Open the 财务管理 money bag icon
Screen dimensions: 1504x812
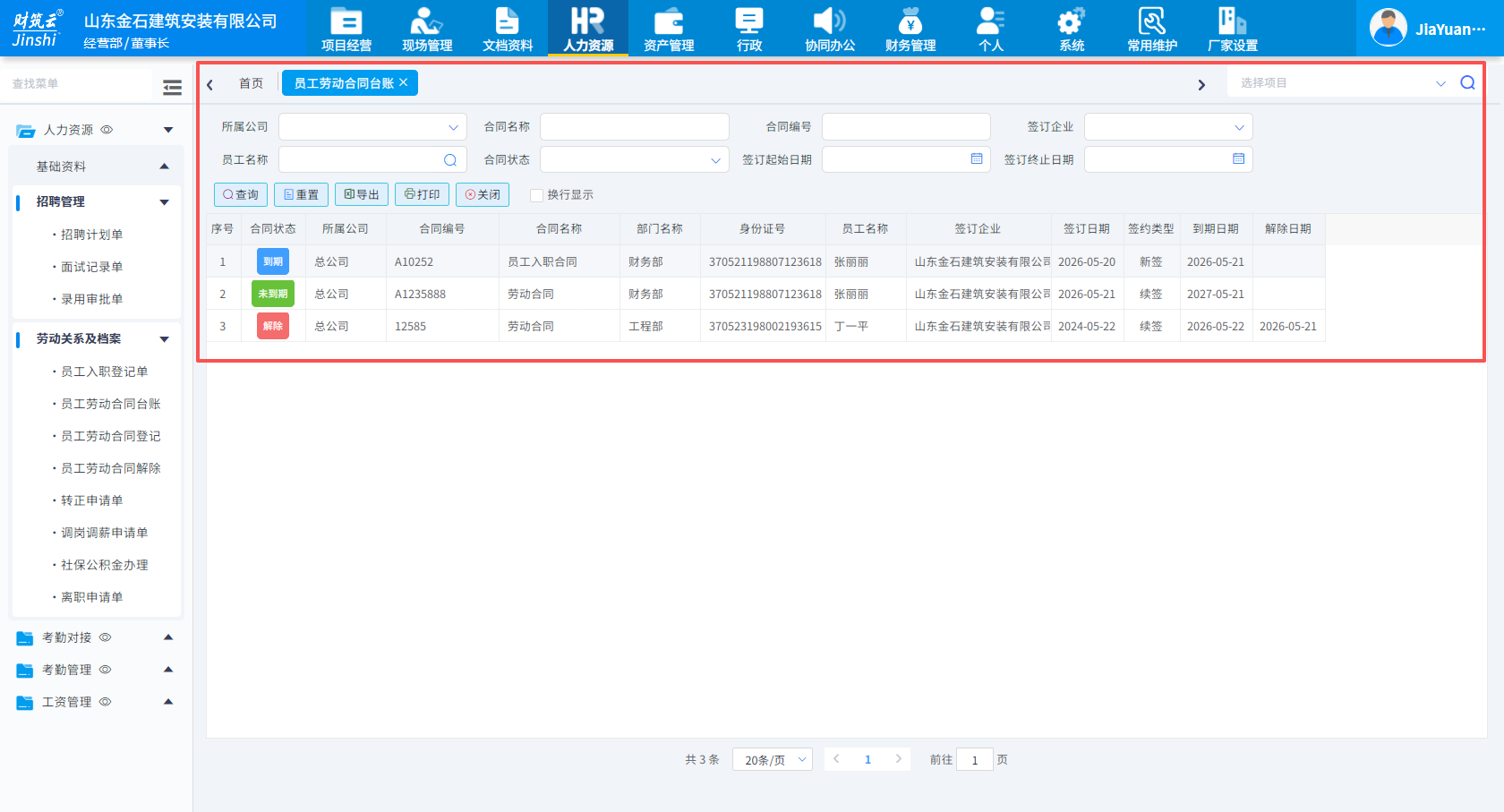tap(910, 21)
